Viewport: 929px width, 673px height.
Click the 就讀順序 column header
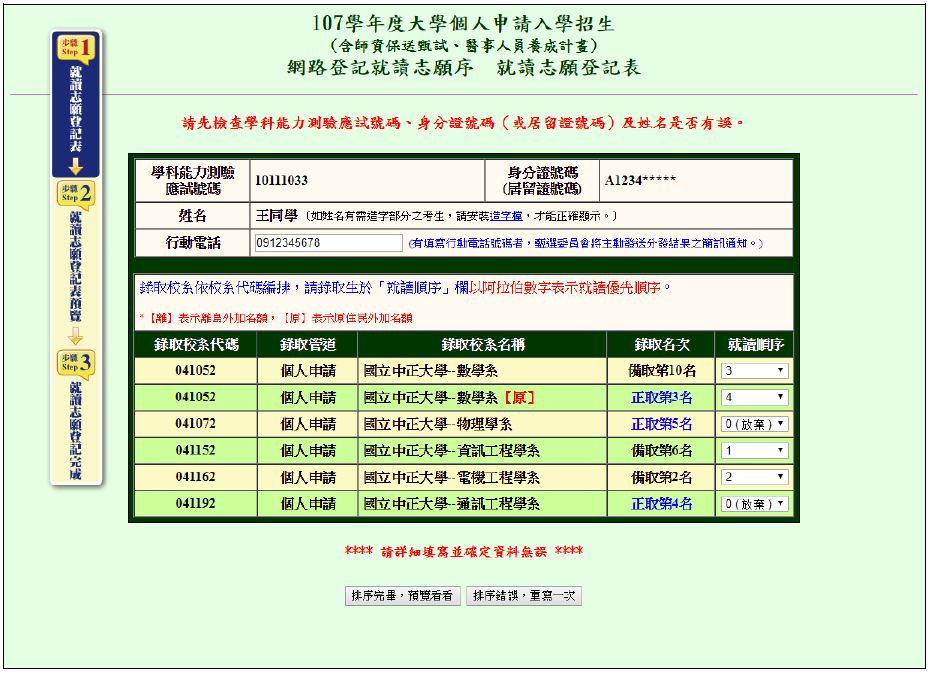pos(755,345)
